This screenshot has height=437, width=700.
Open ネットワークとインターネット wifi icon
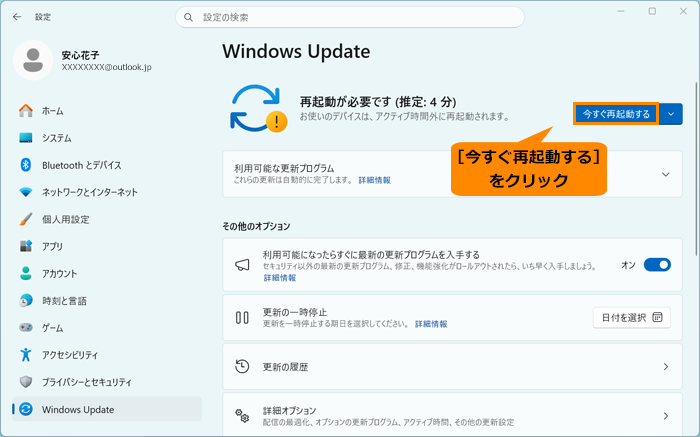(26, 192)
